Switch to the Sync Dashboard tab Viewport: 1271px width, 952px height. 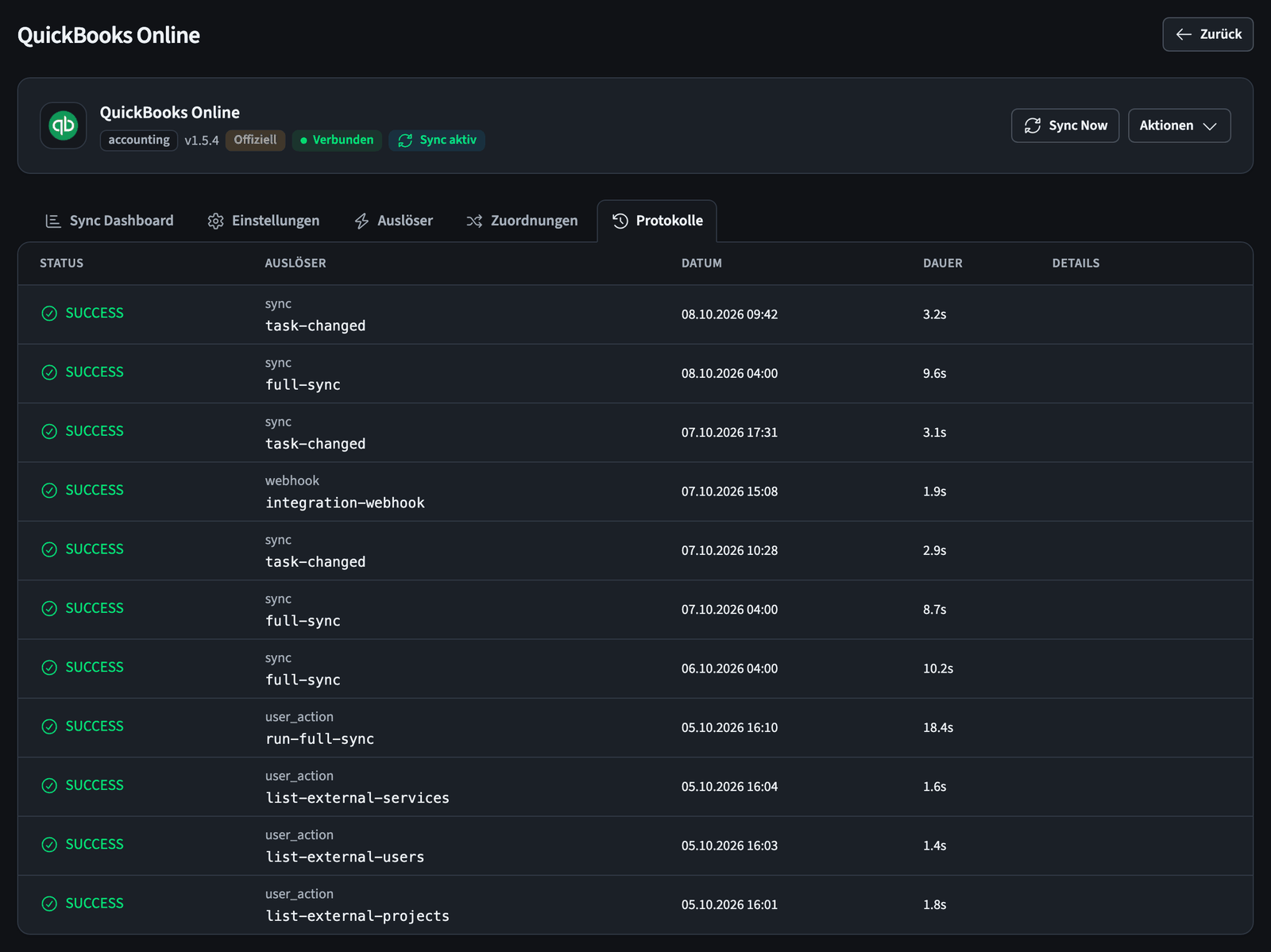coord(110,221)
